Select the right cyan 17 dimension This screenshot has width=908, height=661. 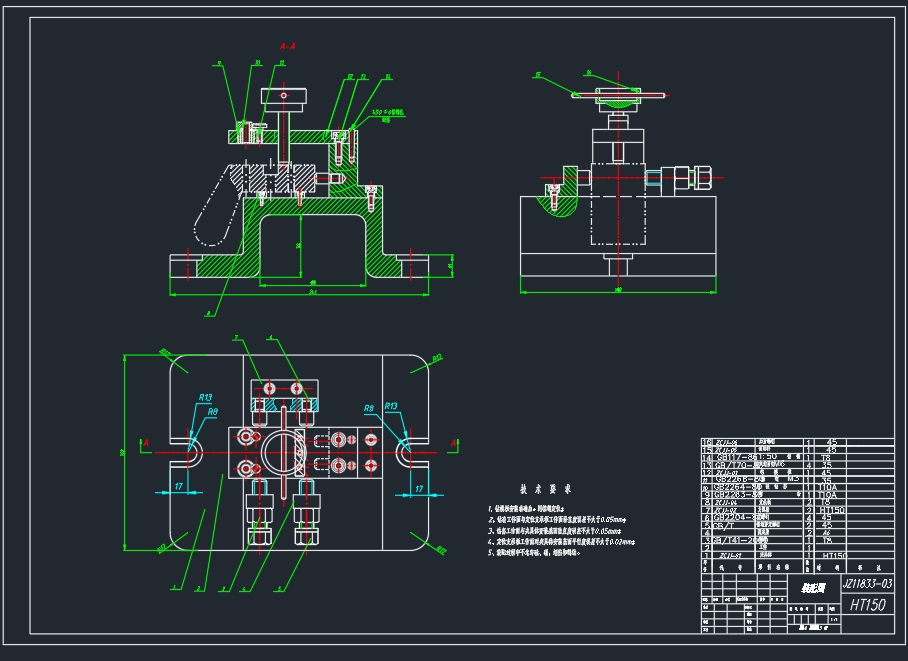pyautogui.click(x=418, y=488)
